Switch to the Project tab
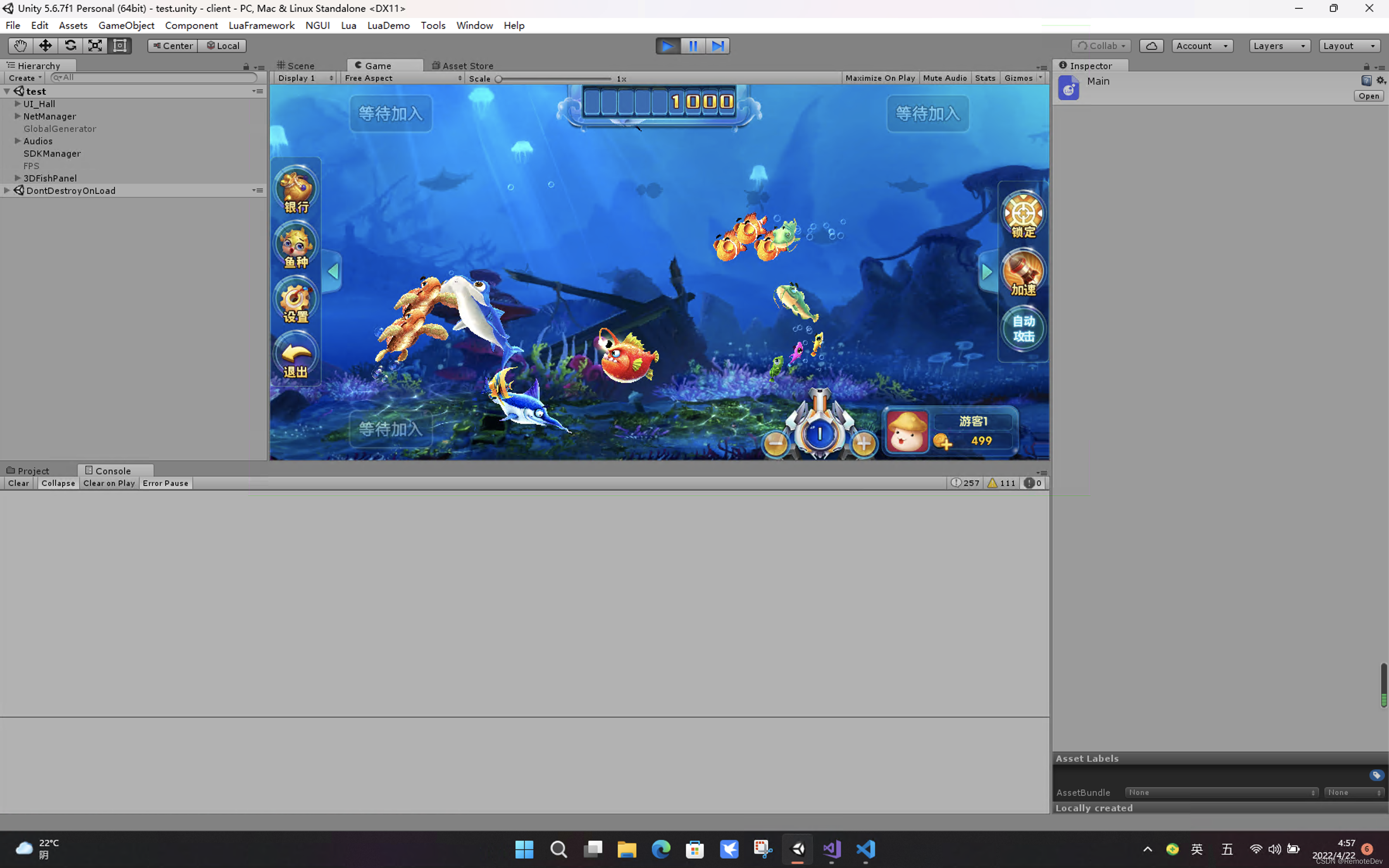Image resolution: width=1389 pixels, height=868 pixels. tap(29, 471)
